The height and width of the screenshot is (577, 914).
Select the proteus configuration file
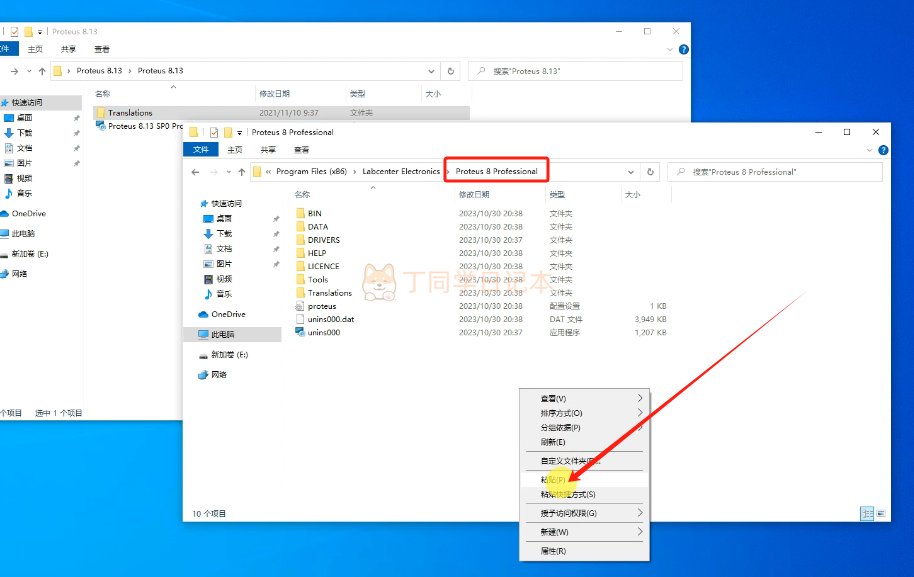click(321, 306)
